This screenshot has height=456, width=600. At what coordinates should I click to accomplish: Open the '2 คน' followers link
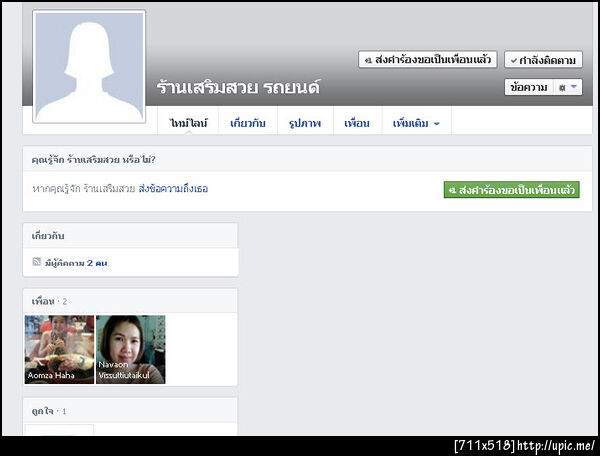tap(97, 263)
